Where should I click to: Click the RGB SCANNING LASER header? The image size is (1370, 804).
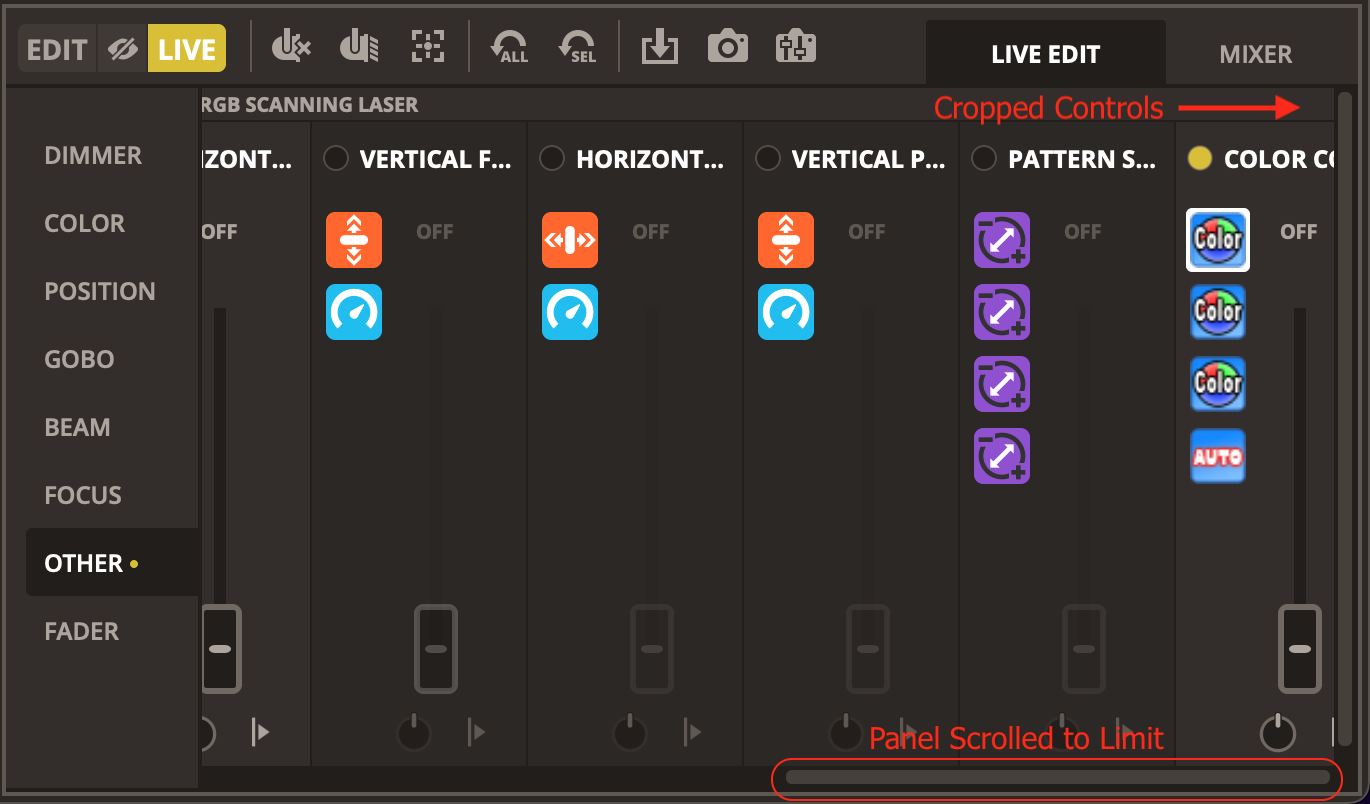pyautogui.click(x=309, y=104)
